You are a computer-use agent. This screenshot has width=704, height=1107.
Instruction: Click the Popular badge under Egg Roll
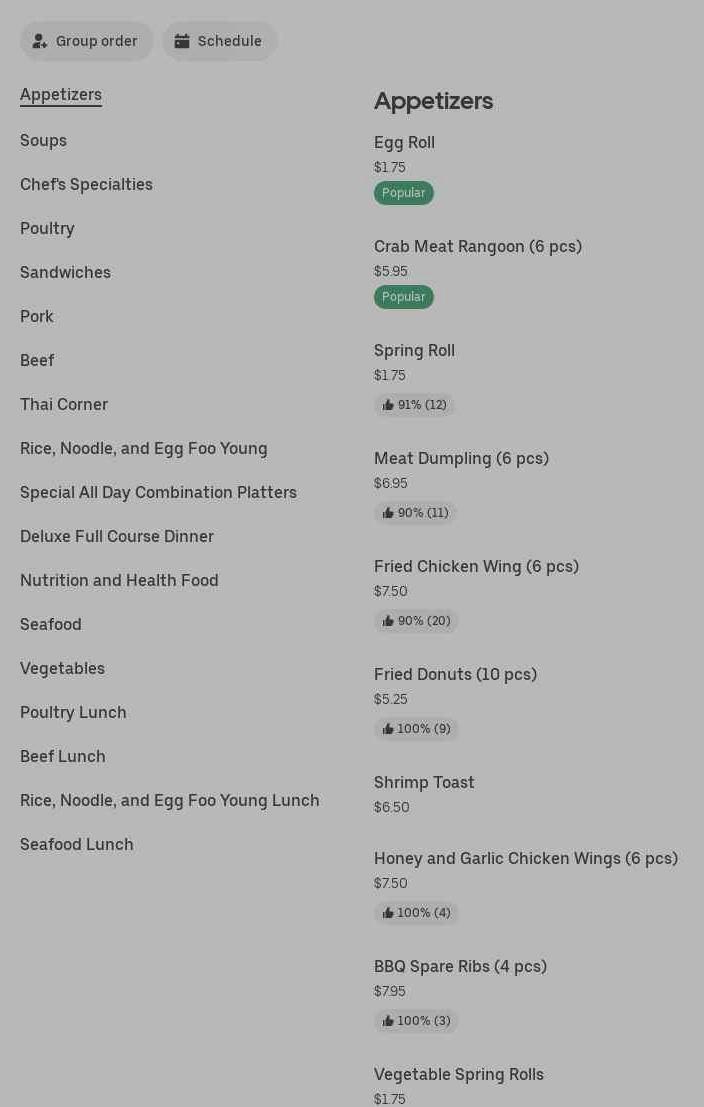coord(404,193)
